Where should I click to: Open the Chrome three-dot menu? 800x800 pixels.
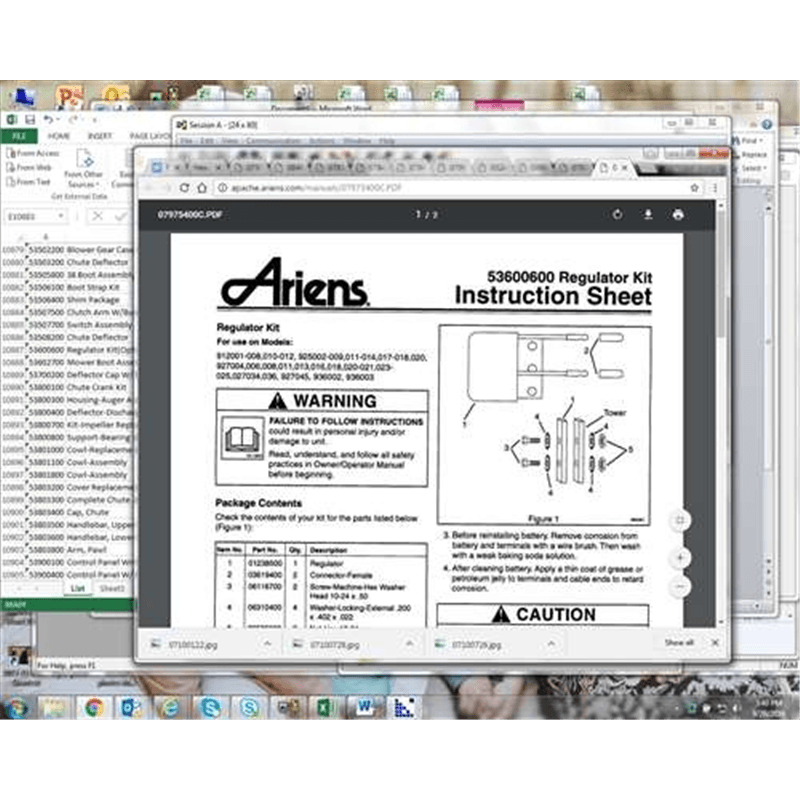coord(715,188)
